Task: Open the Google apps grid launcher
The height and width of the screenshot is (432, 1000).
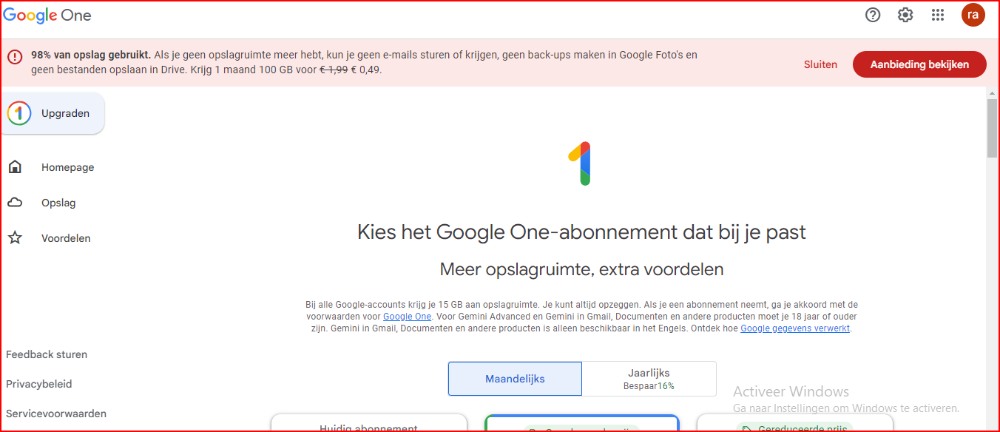Action: tap(938, 15)
